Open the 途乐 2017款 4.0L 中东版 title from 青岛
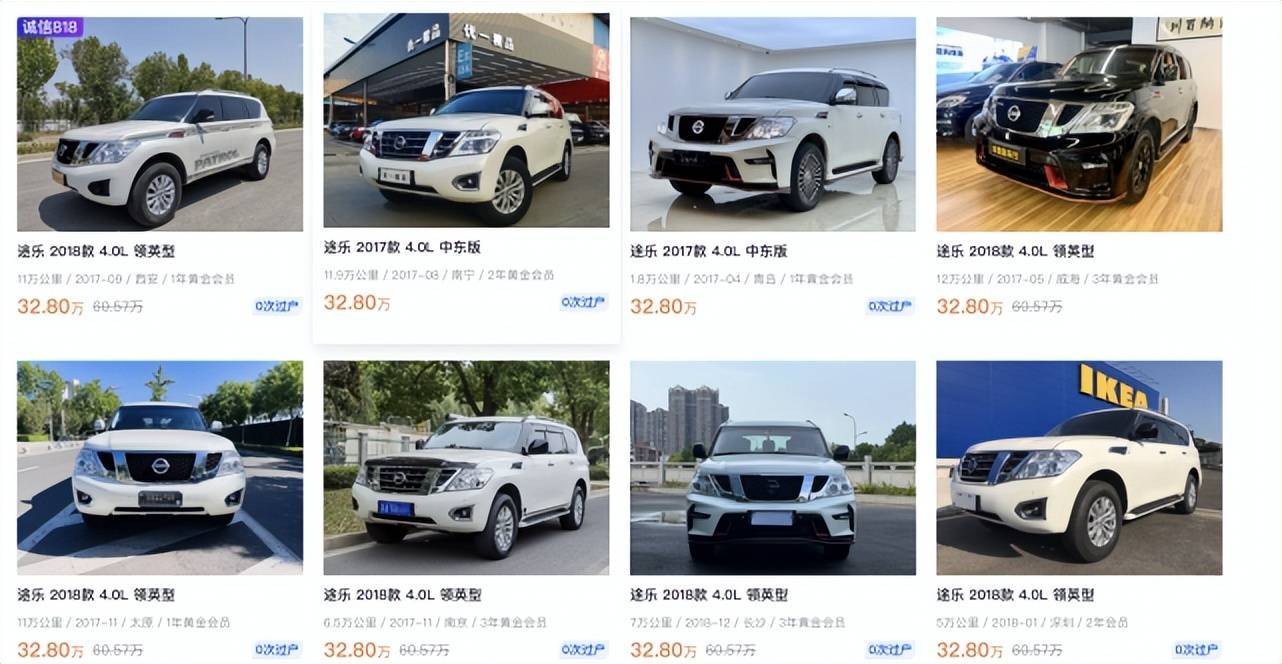1282x664 pixels. pyautogui.click(x=708, y=251)
